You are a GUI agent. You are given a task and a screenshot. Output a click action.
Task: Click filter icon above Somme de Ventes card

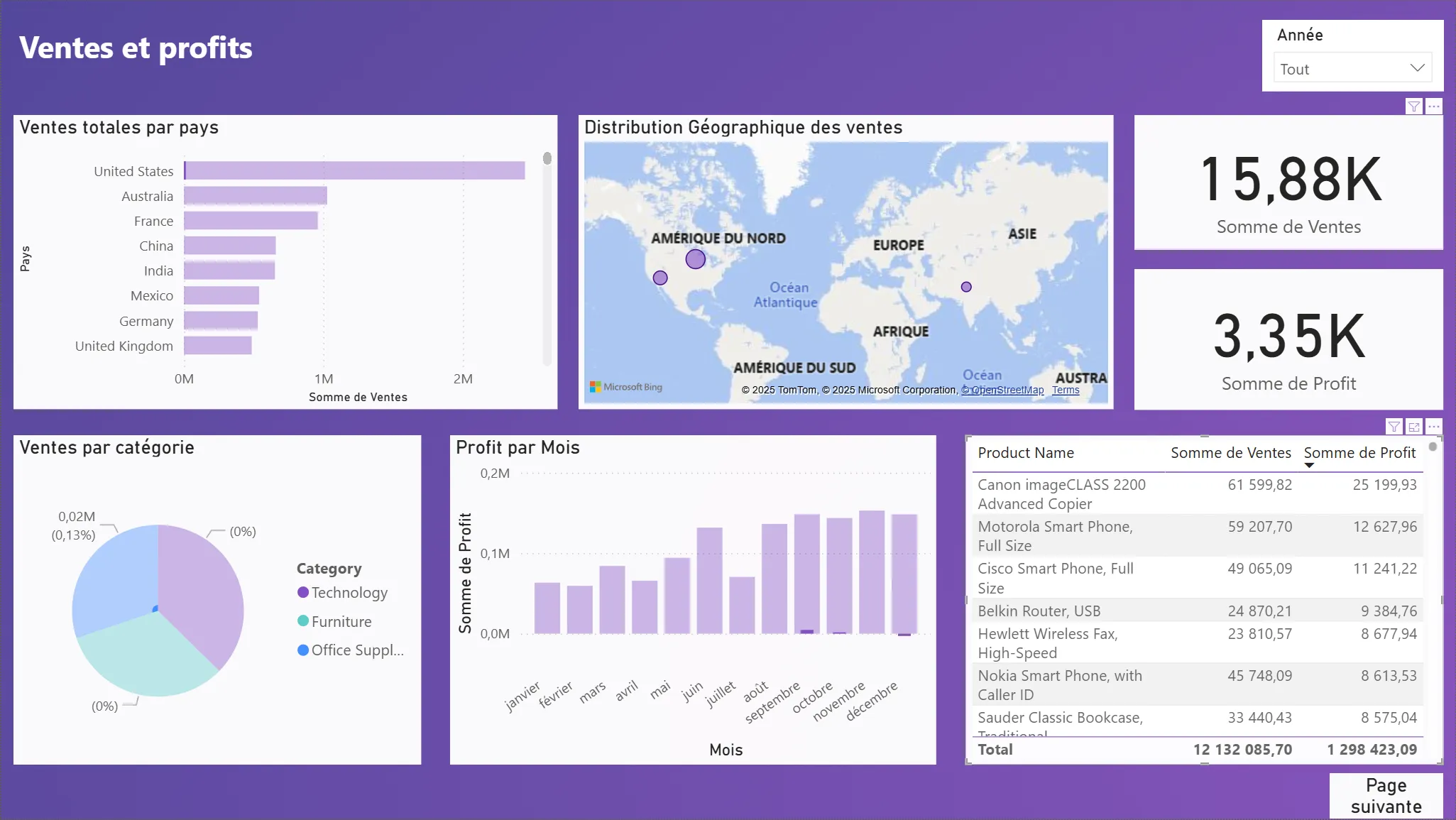tap(1413, 106)
